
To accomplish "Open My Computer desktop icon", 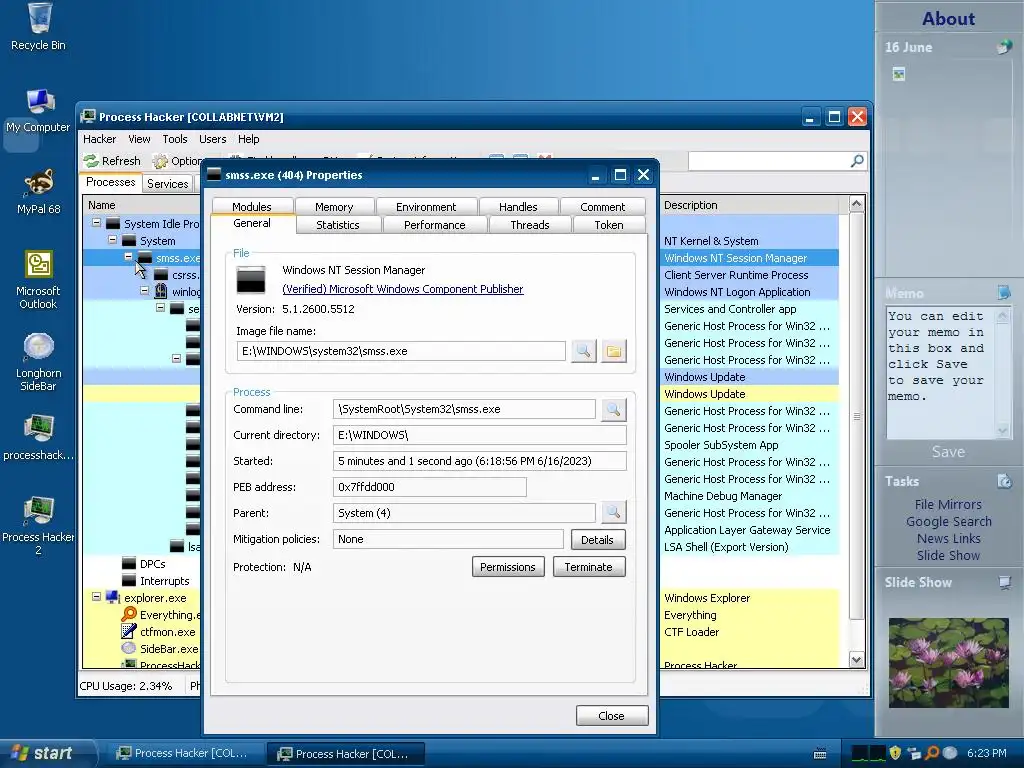I will click(39, 110).
